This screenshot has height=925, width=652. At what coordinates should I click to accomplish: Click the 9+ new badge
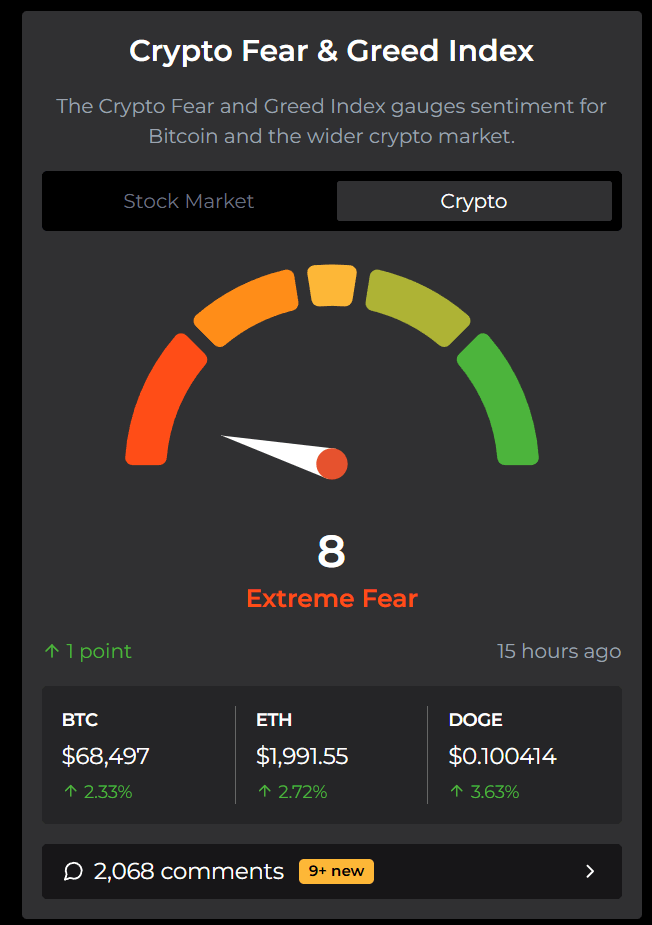point(336,871)
